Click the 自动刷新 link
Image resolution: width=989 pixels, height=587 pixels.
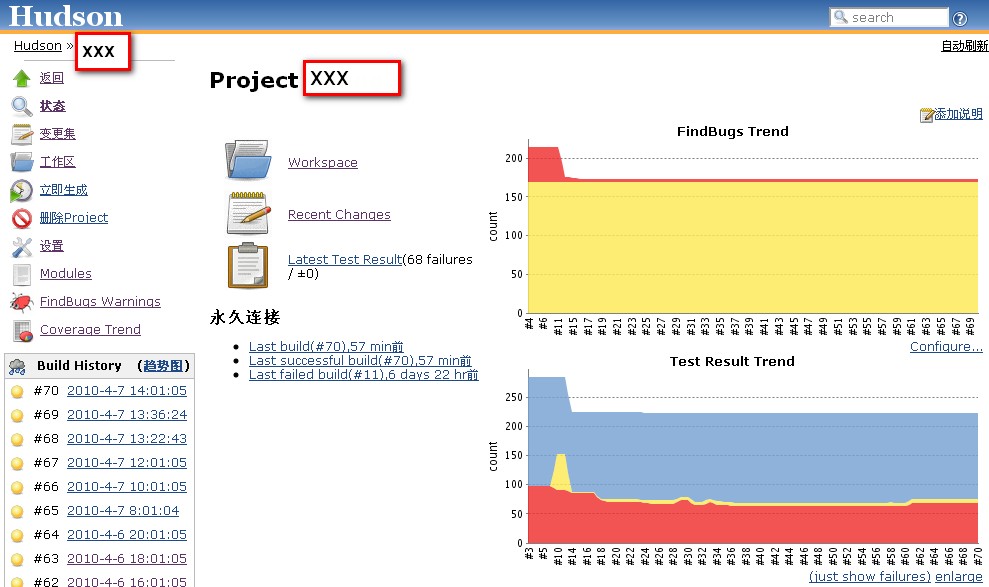pyautogui.click(x=965, y=45)
